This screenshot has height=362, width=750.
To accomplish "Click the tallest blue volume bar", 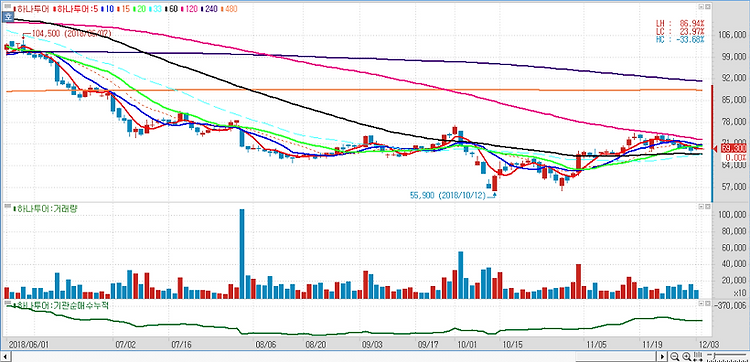I will tap(242, 254).
